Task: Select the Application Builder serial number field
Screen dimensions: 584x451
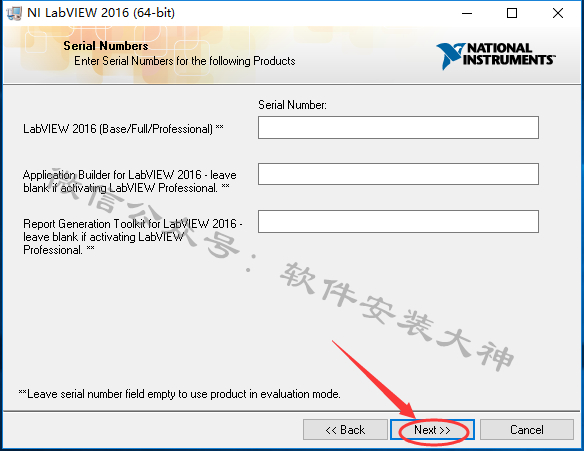Action: click(x=398, y=174)
